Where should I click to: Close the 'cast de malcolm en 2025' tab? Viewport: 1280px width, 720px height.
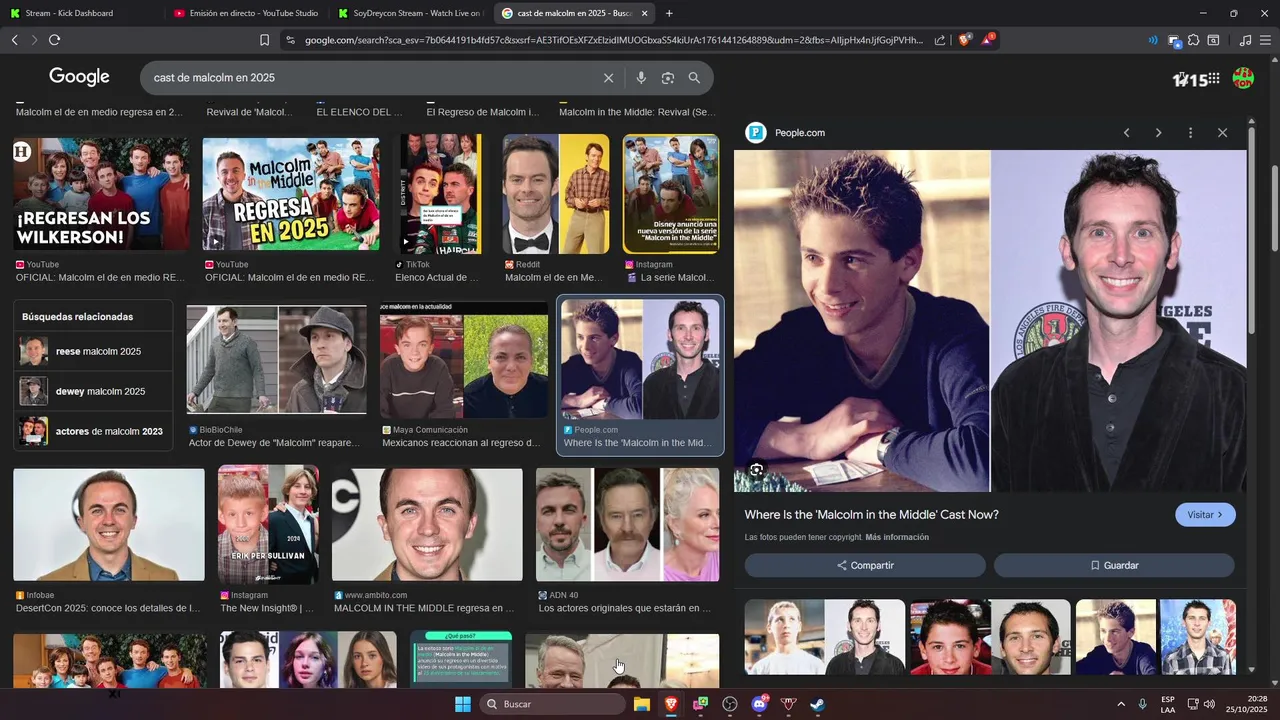pyautogui.click(x=644, y=13)
